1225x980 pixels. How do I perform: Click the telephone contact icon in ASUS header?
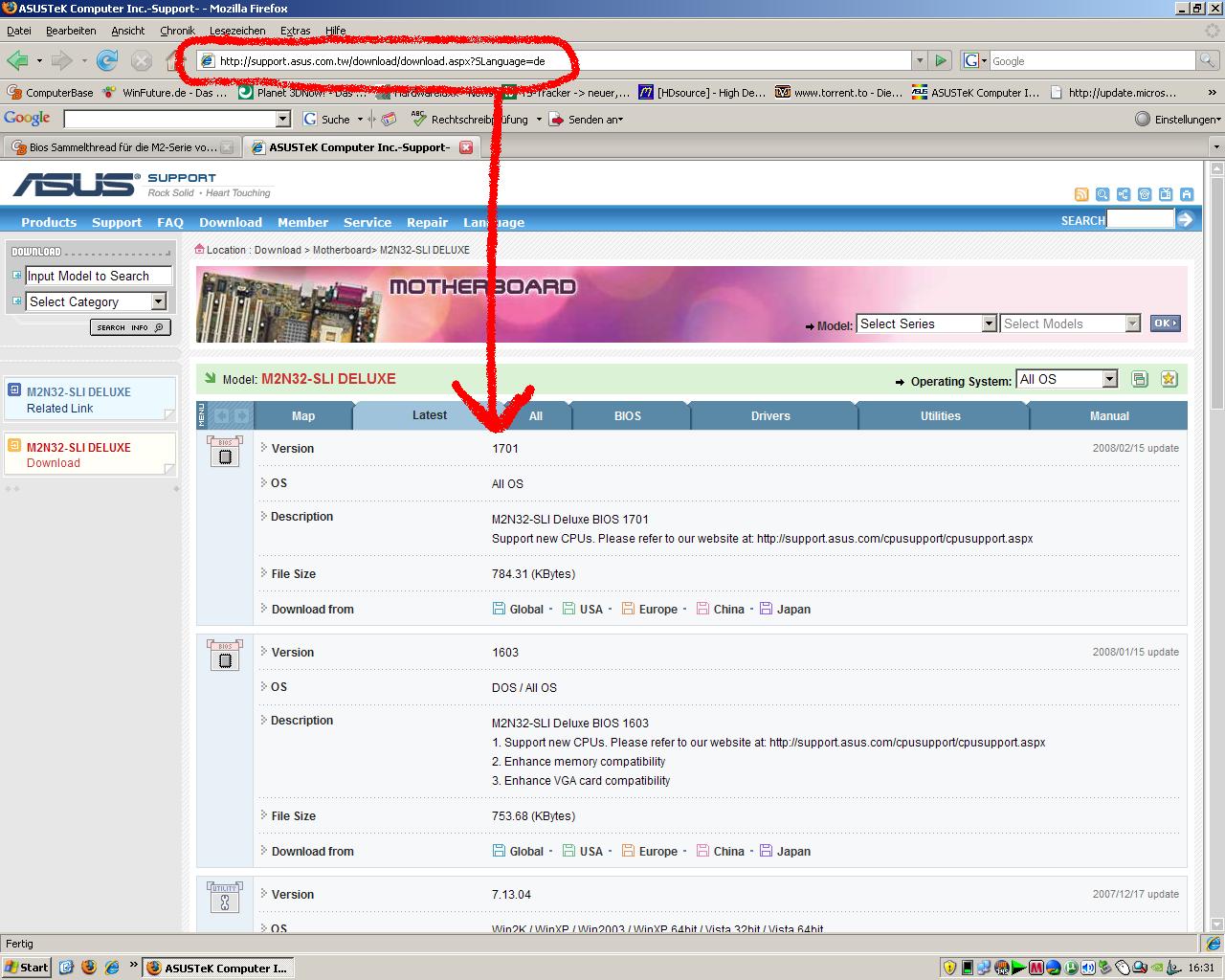pyautogui.click(x=1145, y=194)
